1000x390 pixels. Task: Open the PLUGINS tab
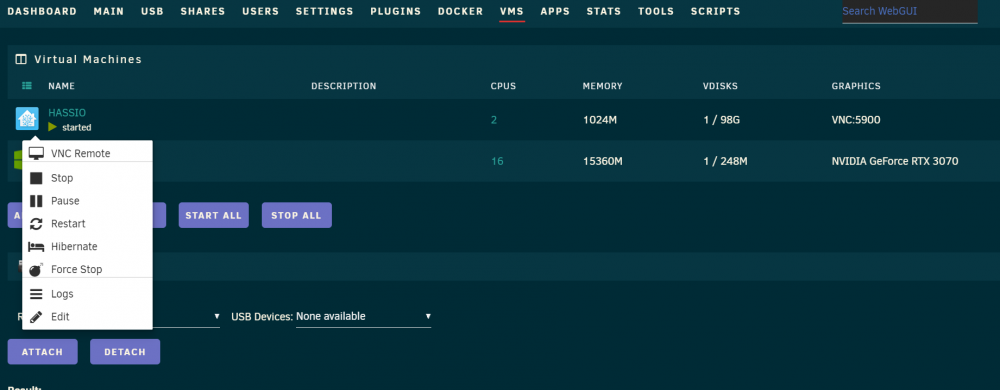(x=395, y=11)
